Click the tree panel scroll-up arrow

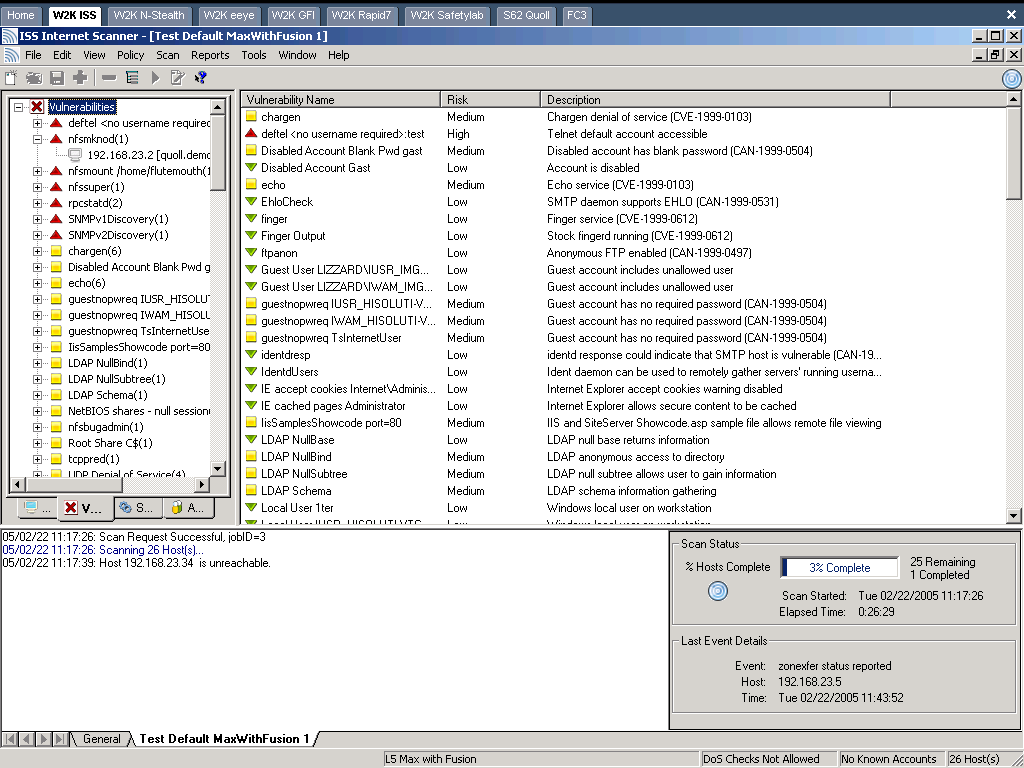coord(218,106)
